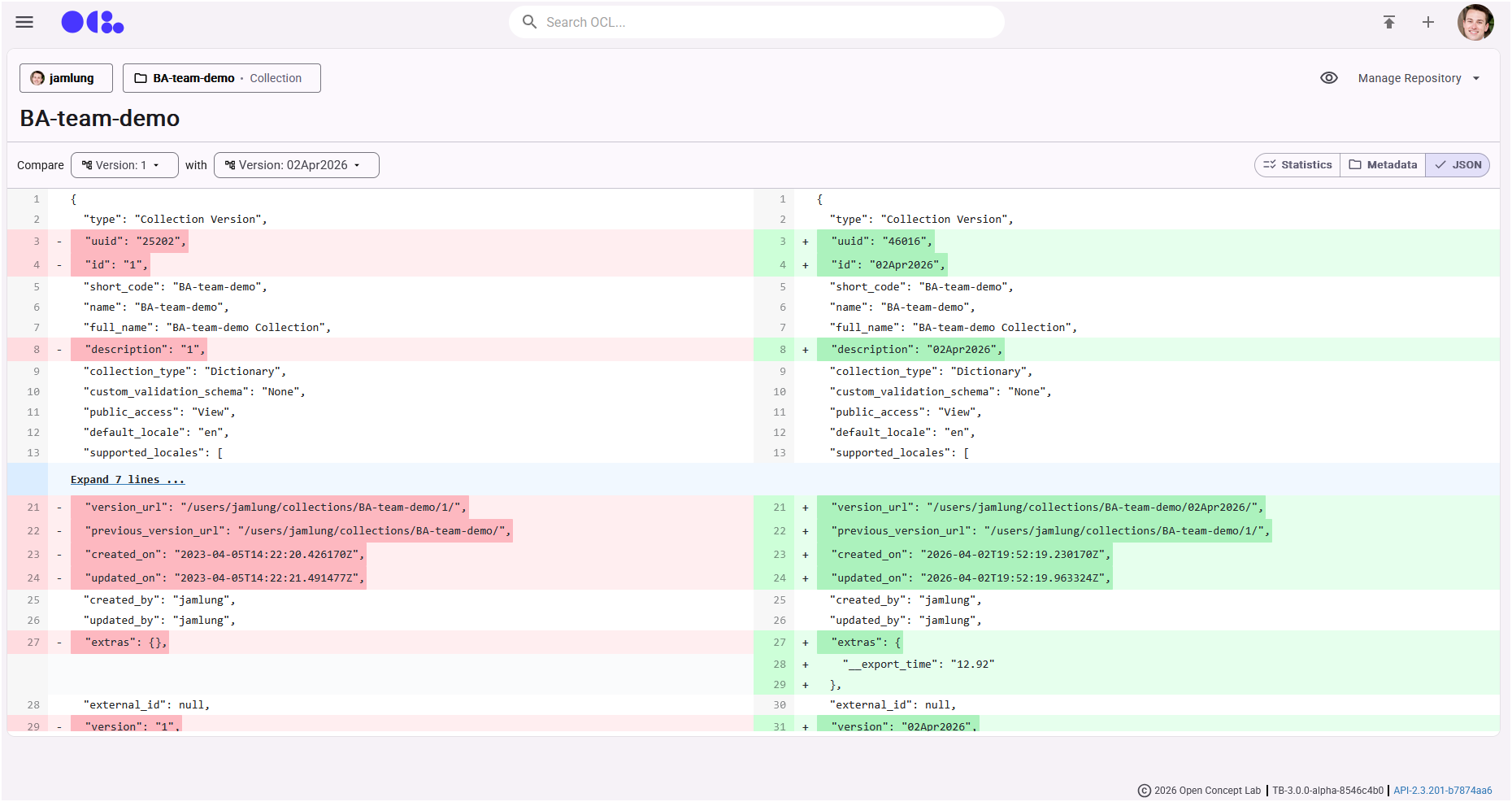Image resolution: width=1512 pixels, height=802 pixels.
Task: Click the jamlung owner avatar icon
Action: coord(37,78)
